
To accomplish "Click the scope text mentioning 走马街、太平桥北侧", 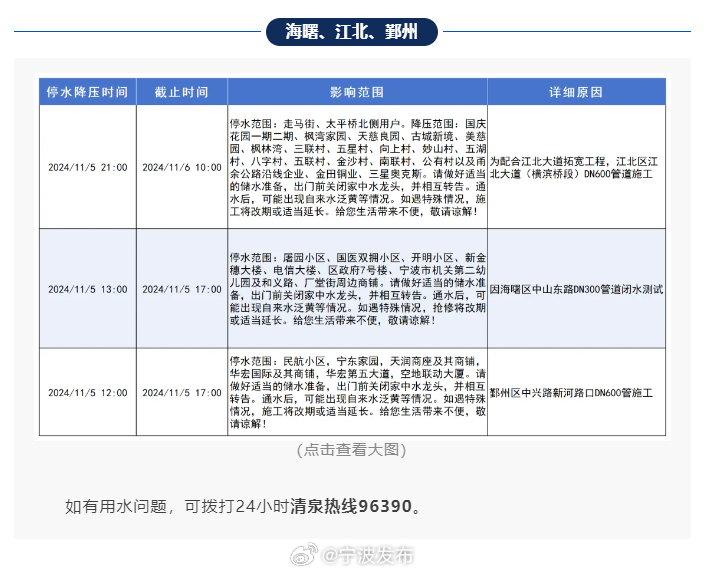I will [358, 168].
